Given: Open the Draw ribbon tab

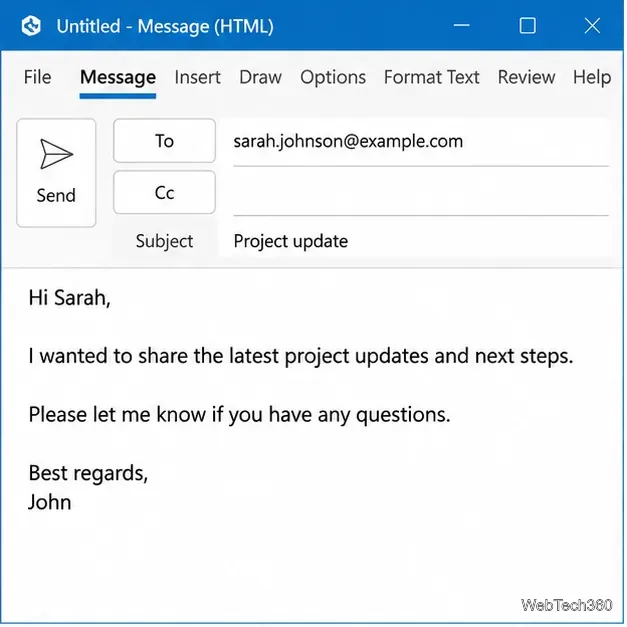Looking at the screenshot, I should (x=260, y=77).
